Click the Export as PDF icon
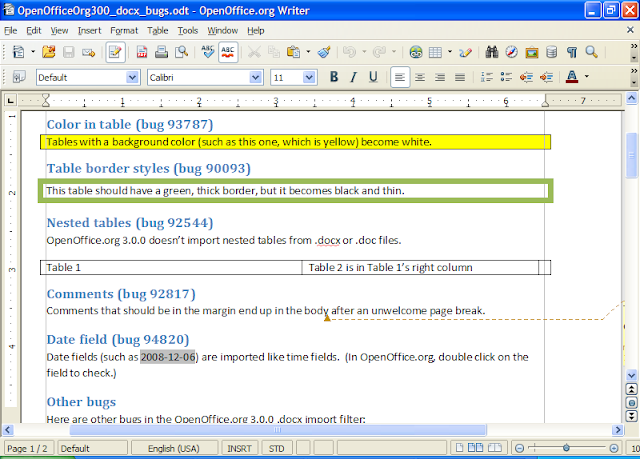Image resolution: width=640 pixels, height=459 pixels. (x=143, y=52)
